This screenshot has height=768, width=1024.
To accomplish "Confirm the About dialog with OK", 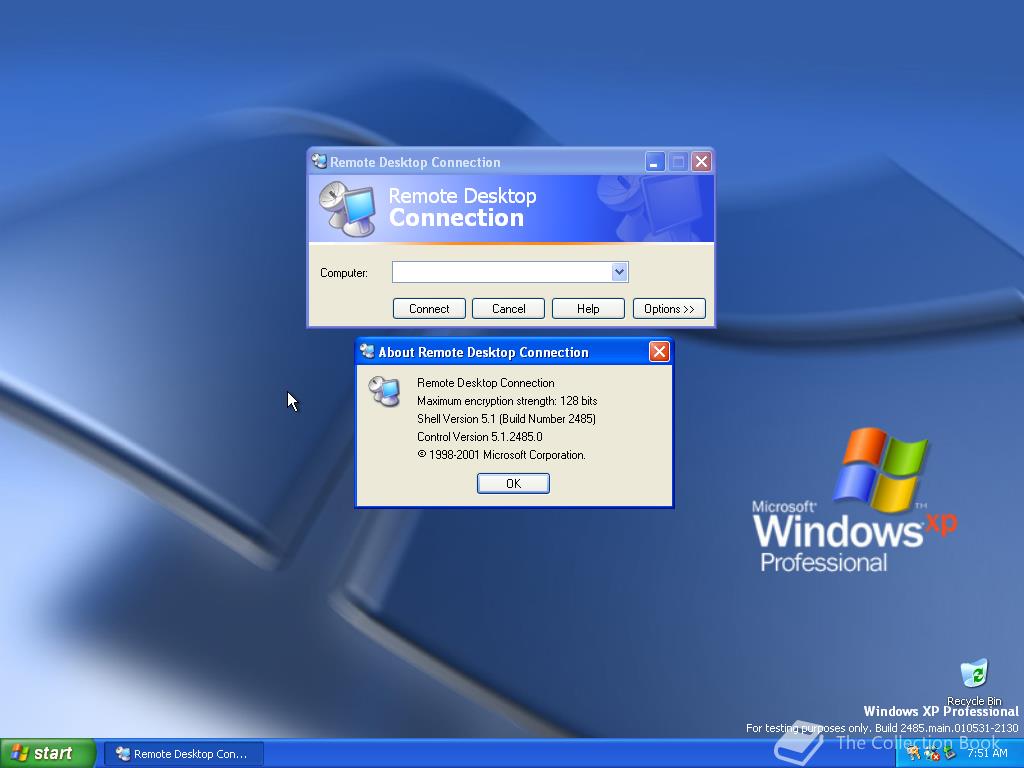I will (513, 483).
